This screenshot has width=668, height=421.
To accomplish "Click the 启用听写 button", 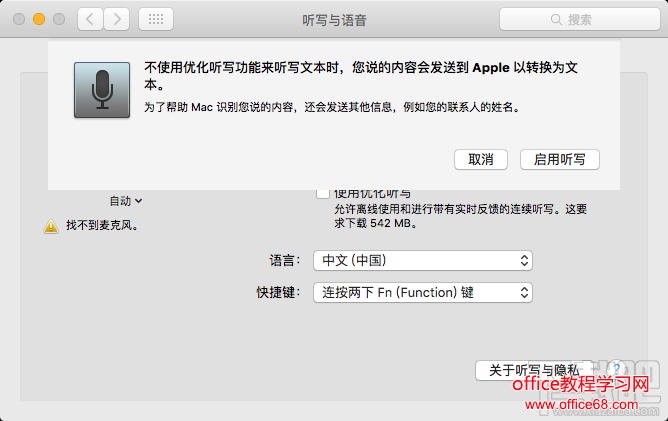I will (560, 159).
